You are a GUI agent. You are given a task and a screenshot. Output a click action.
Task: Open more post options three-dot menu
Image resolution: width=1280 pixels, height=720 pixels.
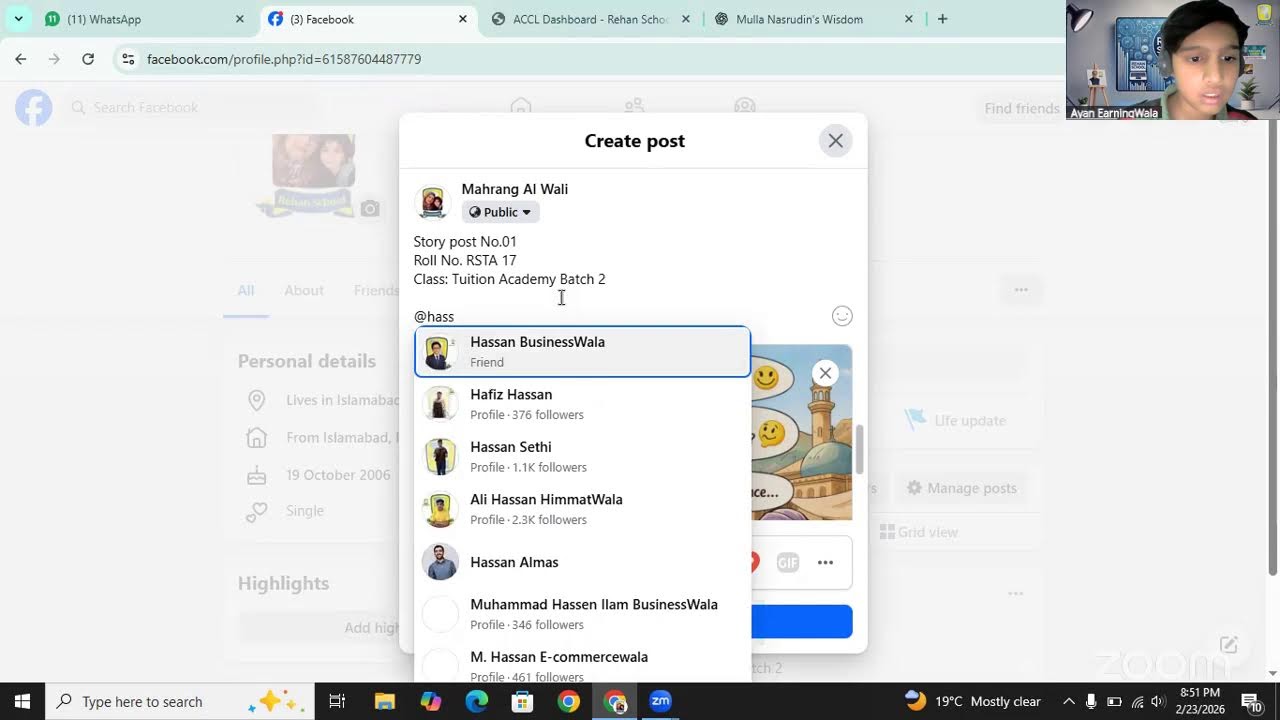point(825,562)
